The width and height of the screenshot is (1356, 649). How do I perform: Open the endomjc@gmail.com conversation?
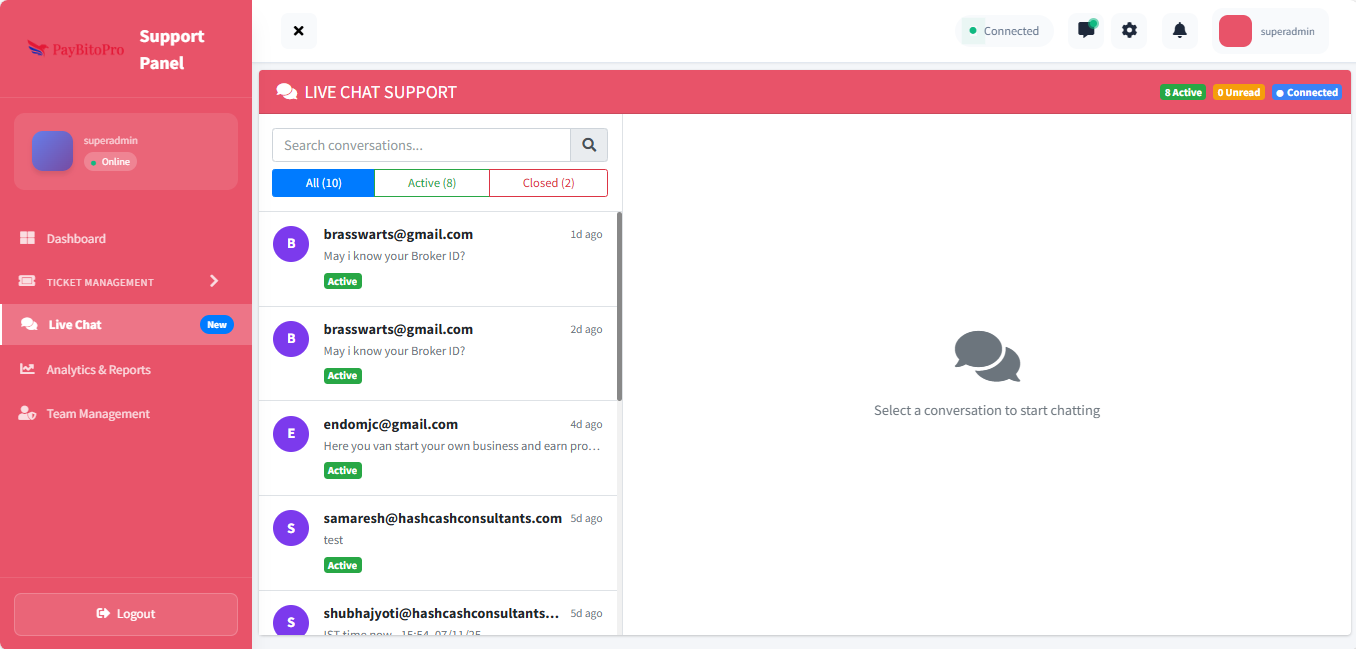[x=438, y=447]
